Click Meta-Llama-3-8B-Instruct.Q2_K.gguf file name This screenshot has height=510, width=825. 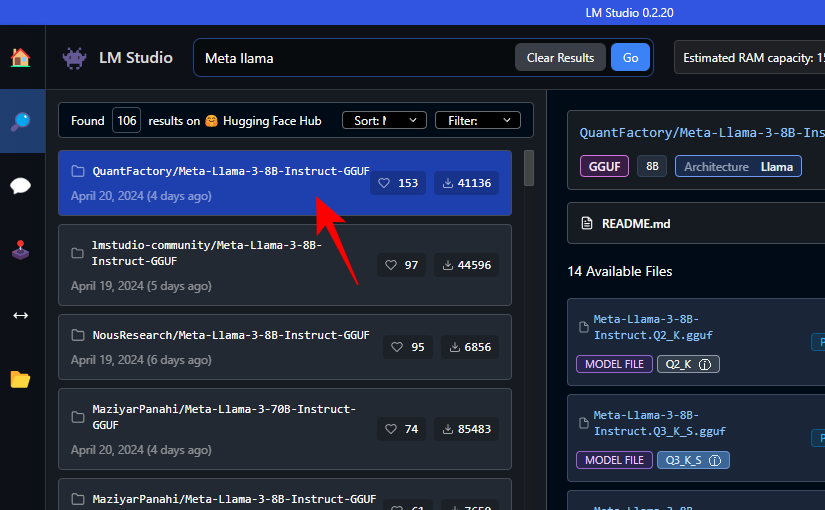(653, 327)
